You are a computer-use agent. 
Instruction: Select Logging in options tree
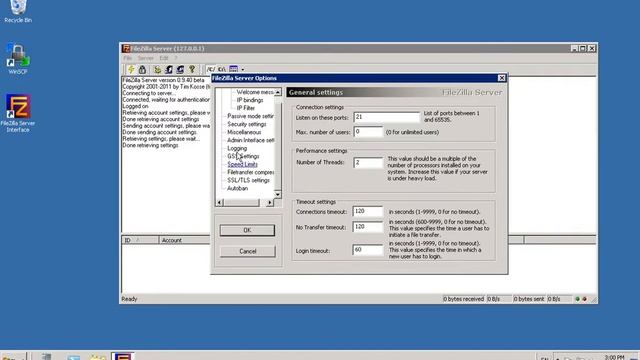point(237,148)
